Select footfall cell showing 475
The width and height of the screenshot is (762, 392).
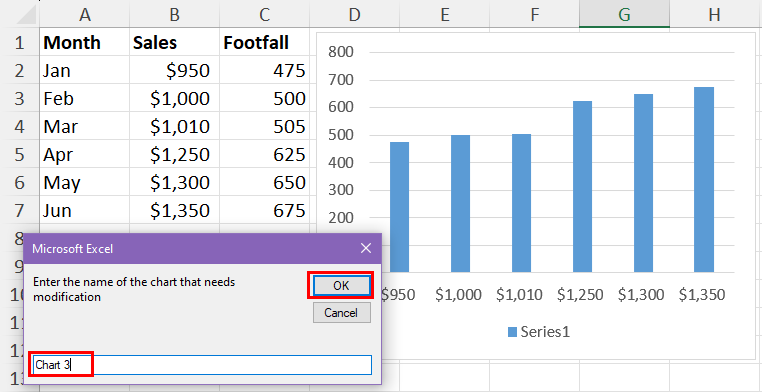click(264, 70)
